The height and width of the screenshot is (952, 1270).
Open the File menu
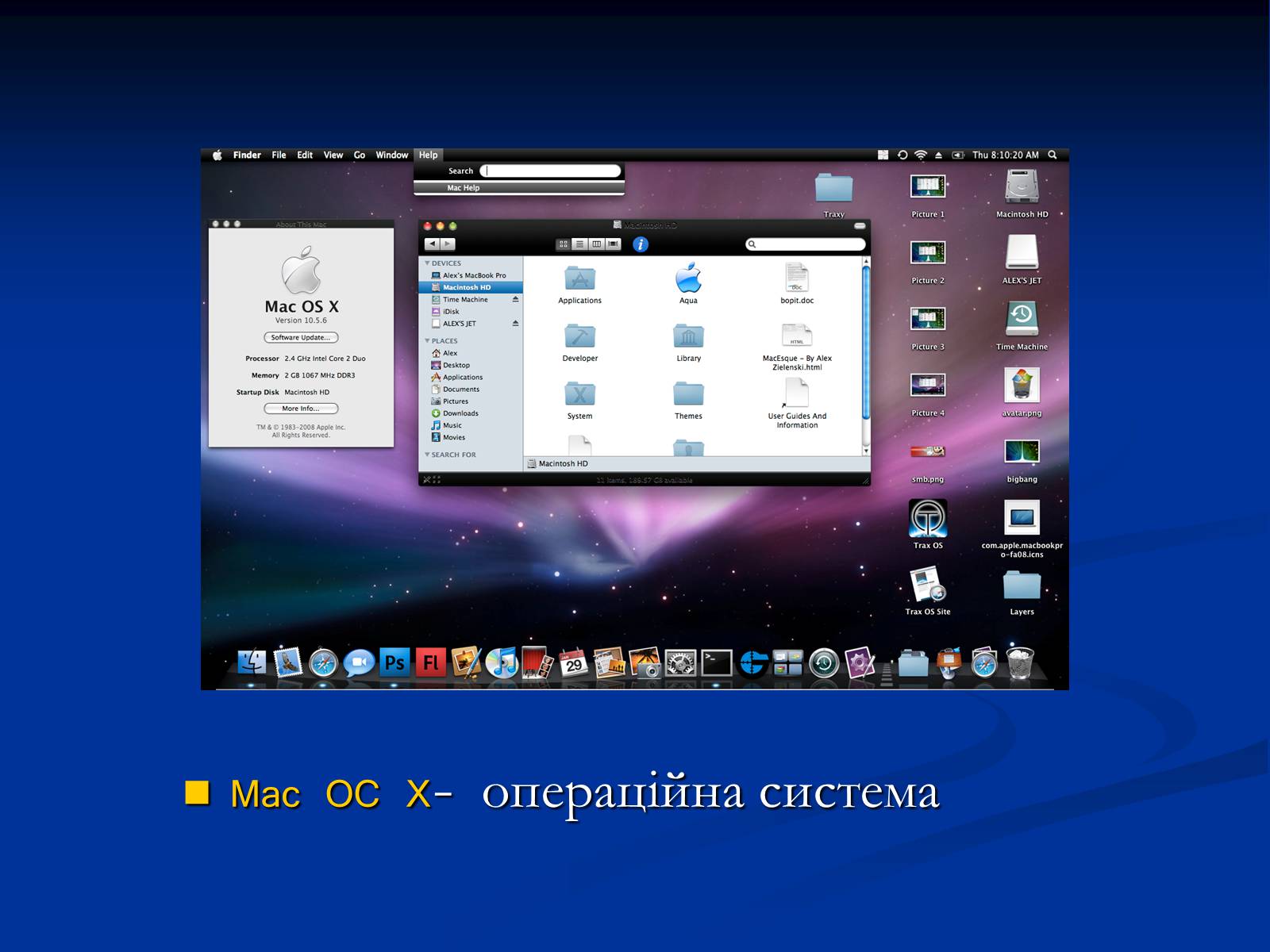[279, 155]
